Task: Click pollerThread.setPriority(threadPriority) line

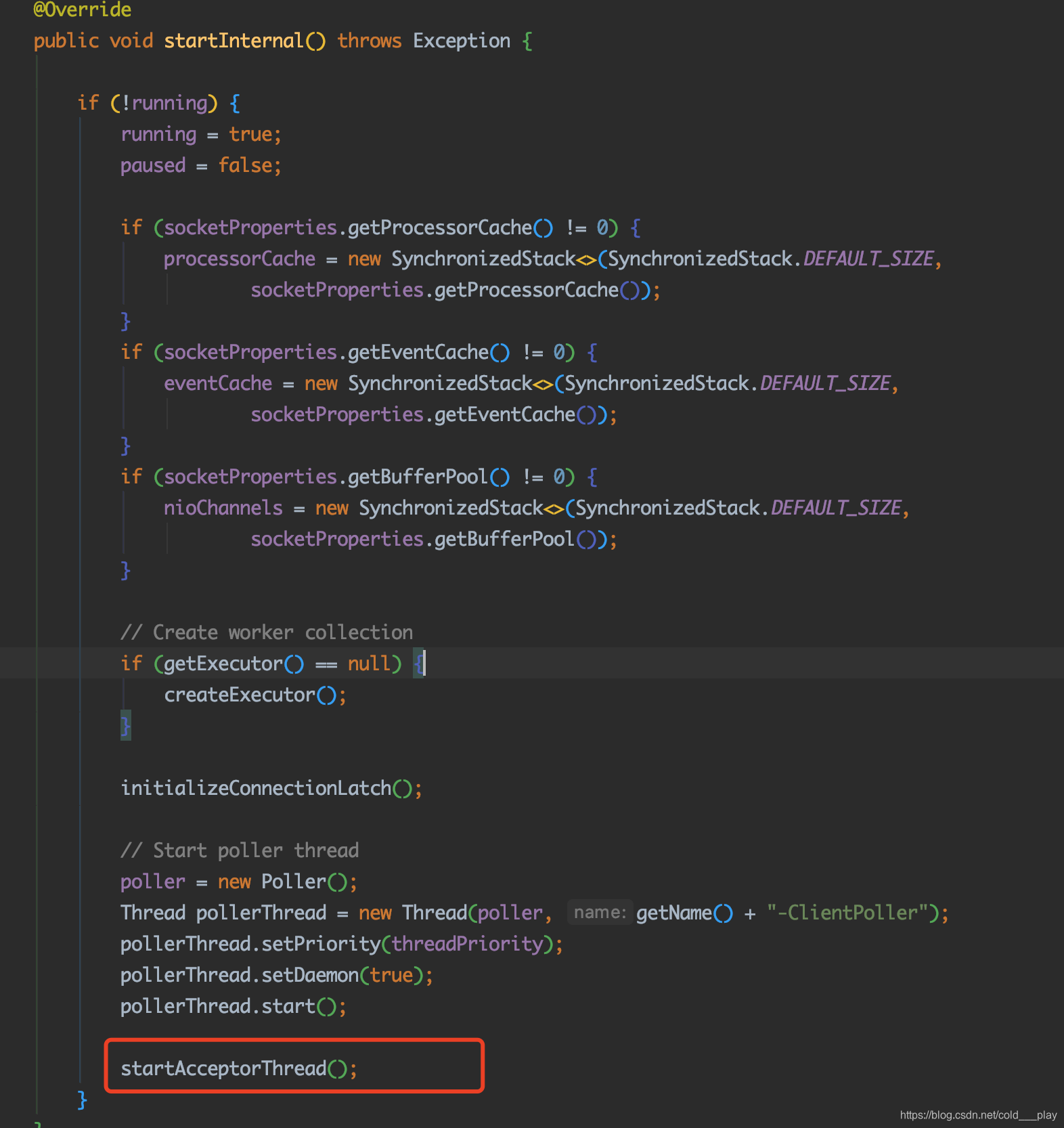Action: point(342,944)
